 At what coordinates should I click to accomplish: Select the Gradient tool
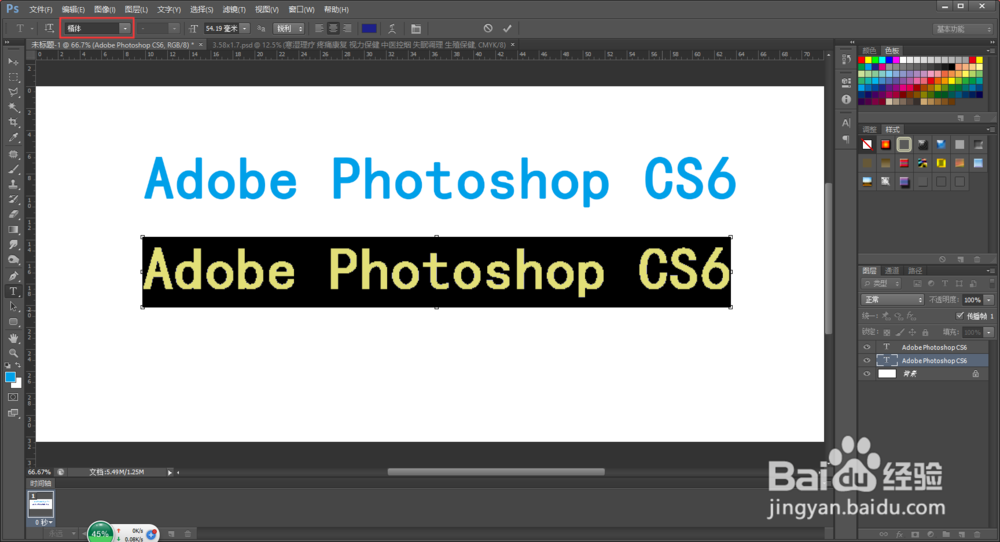point(13,230)
